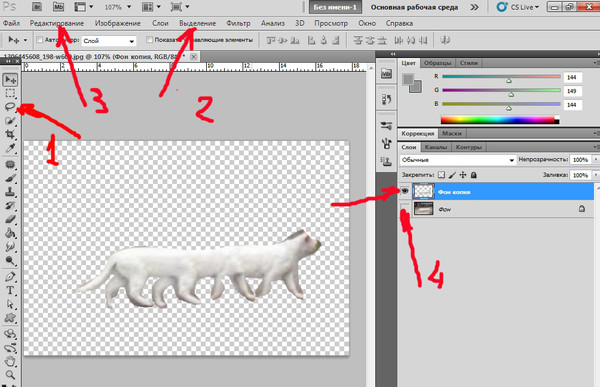Click Основная рабочая среда workspace button

point(414,7)
